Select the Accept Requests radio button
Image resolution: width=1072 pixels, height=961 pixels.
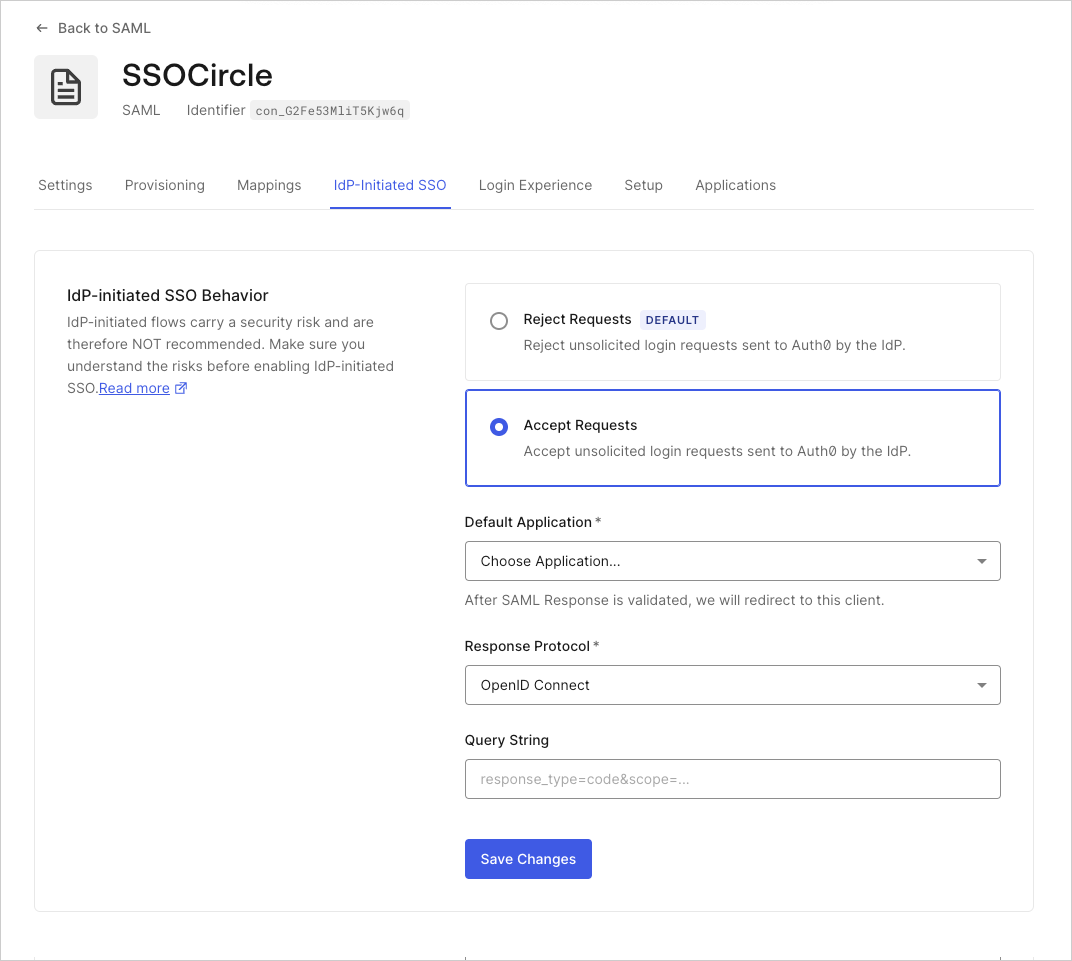pos(499,427)
